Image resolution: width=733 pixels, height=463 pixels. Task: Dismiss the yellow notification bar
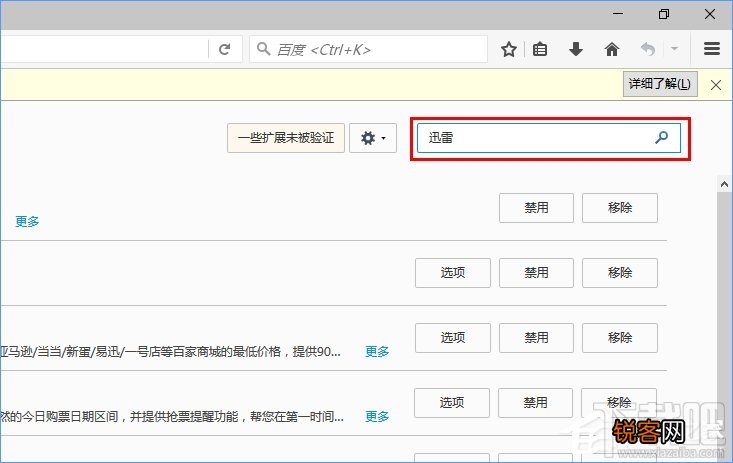716,85
